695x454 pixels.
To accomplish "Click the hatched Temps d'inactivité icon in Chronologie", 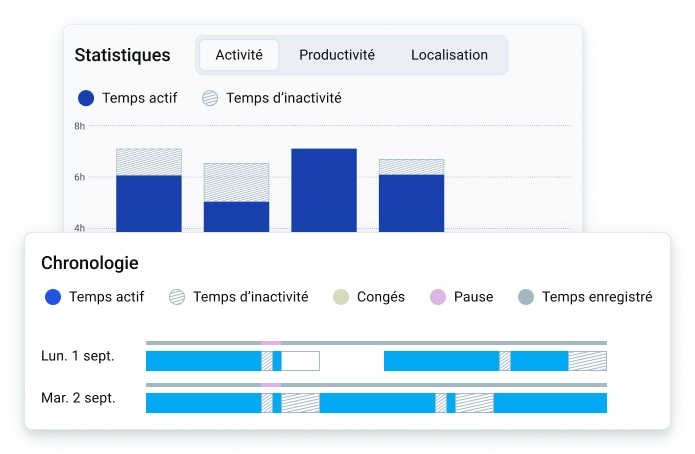I will tap(177, 297).
